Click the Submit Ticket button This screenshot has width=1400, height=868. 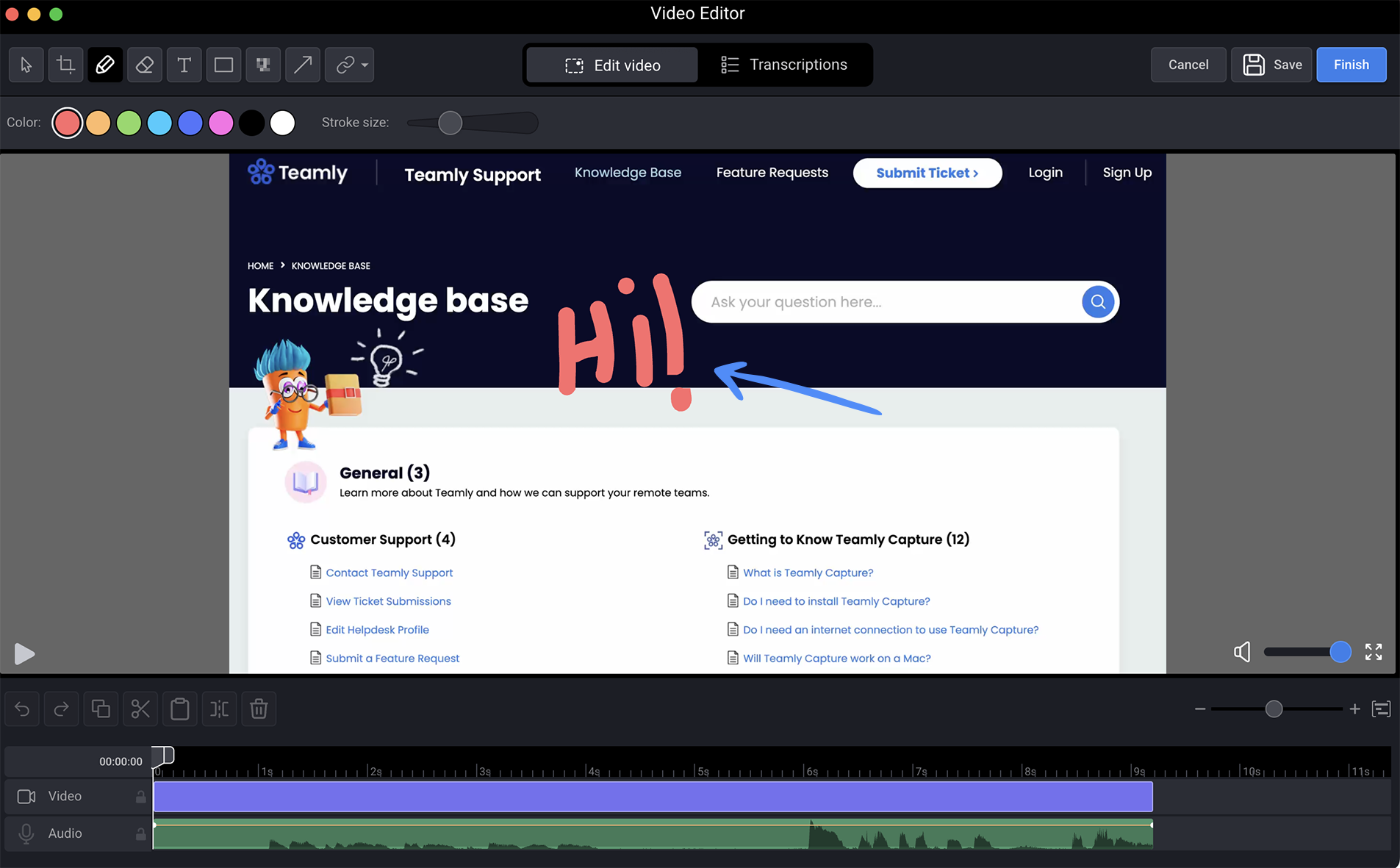(x=927, y=173)
